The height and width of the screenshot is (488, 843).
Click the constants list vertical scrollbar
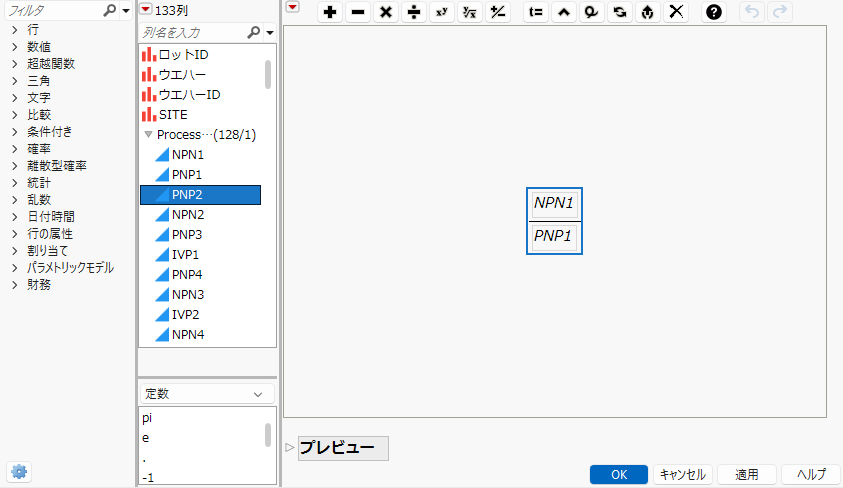pyautogui.click(x=268, y=435)
